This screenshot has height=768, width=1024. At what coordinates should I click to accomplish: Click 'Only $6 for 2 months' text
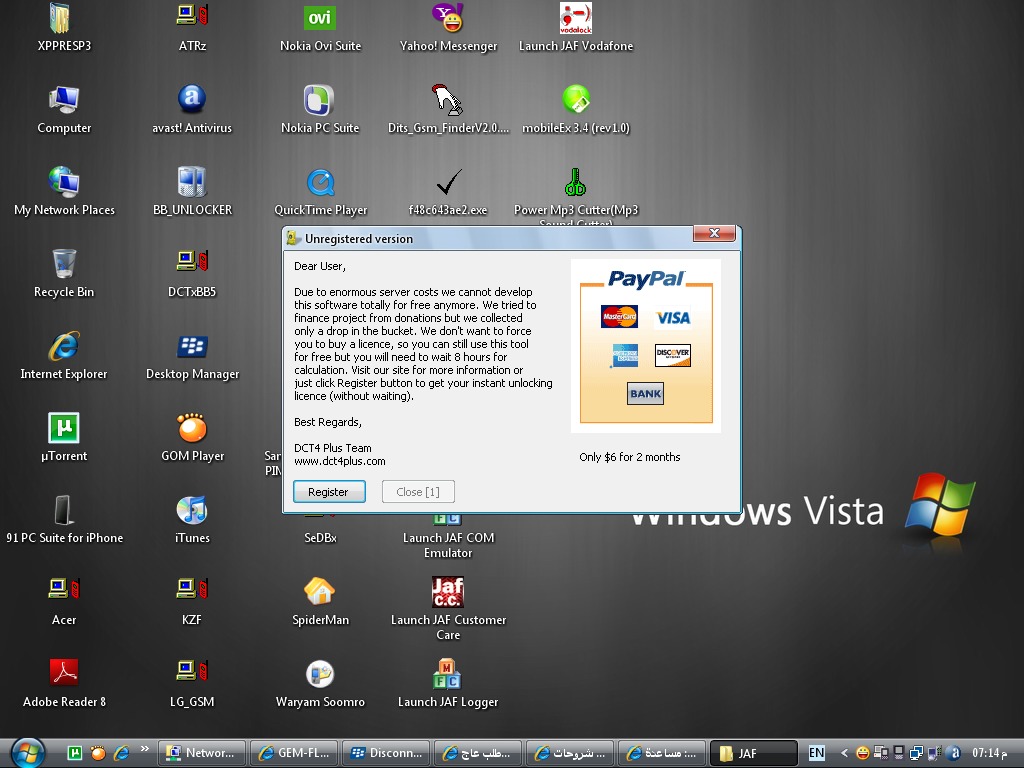(x=630, y=457)
